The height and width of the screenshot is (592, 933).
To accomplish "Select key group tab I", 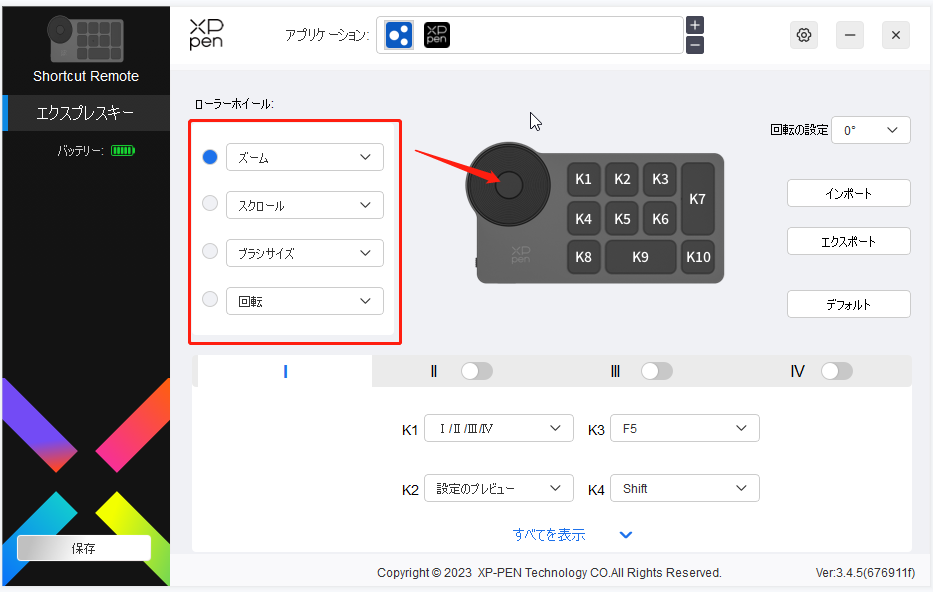I will [x=284, y=370].
